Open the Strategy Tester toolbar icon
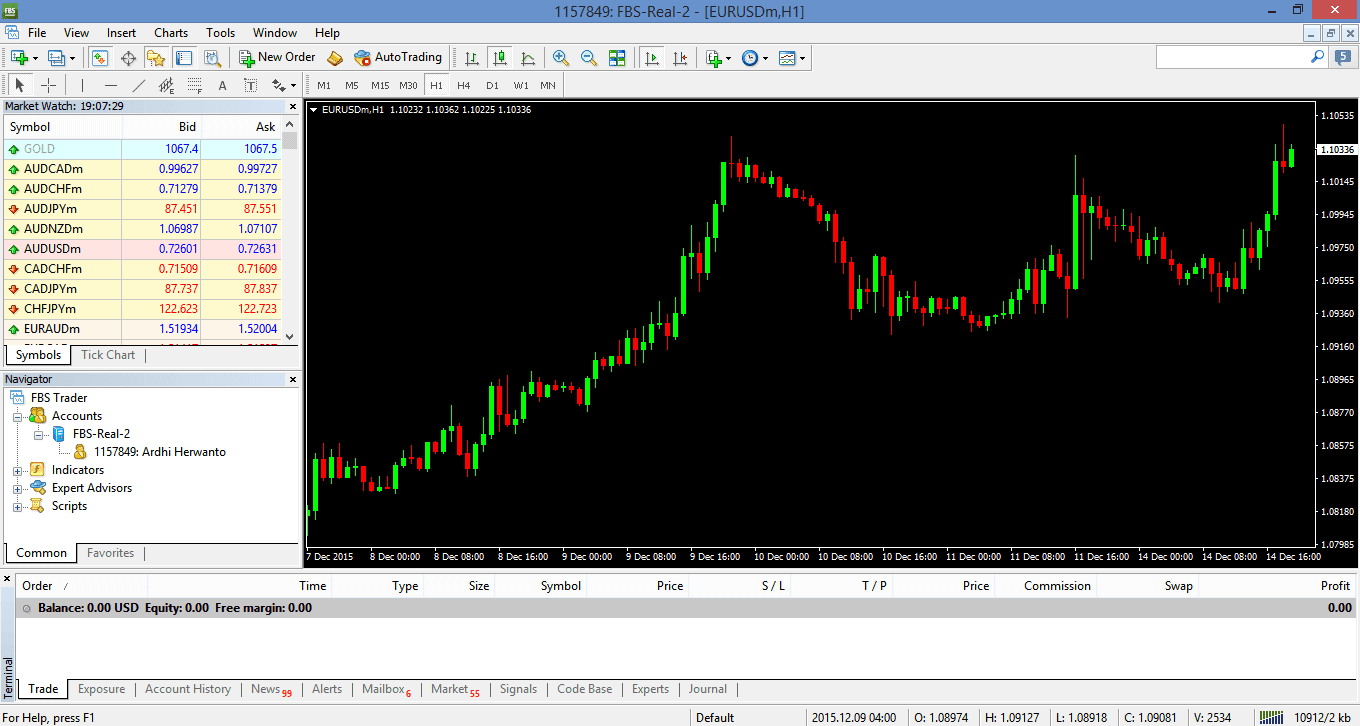 pos(212,58)
